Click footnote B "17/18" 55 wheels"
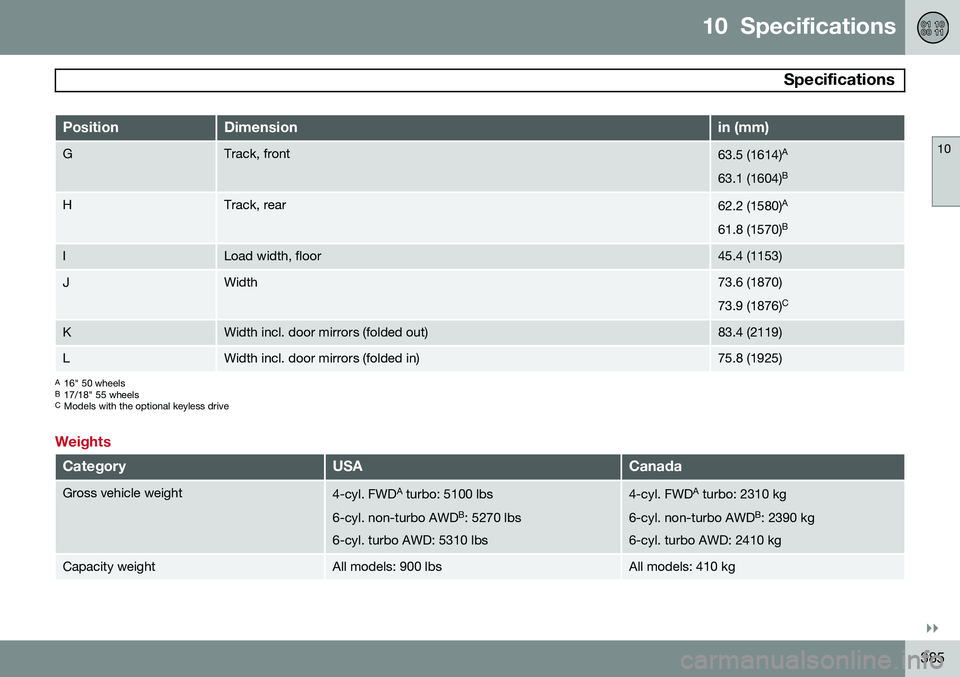Image resolution: width=960 pixels, height=677 pixels. click(97, 395)
